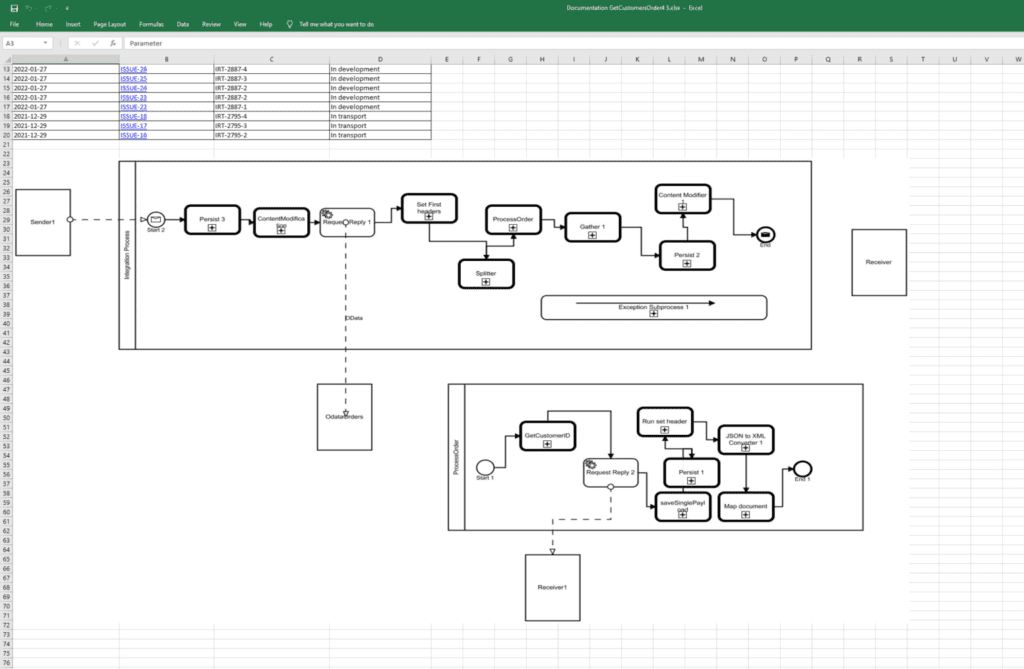Click plus marker on Content Modifier task
The width and height of the screenshot is (1024, 669).
click(682, 206)
